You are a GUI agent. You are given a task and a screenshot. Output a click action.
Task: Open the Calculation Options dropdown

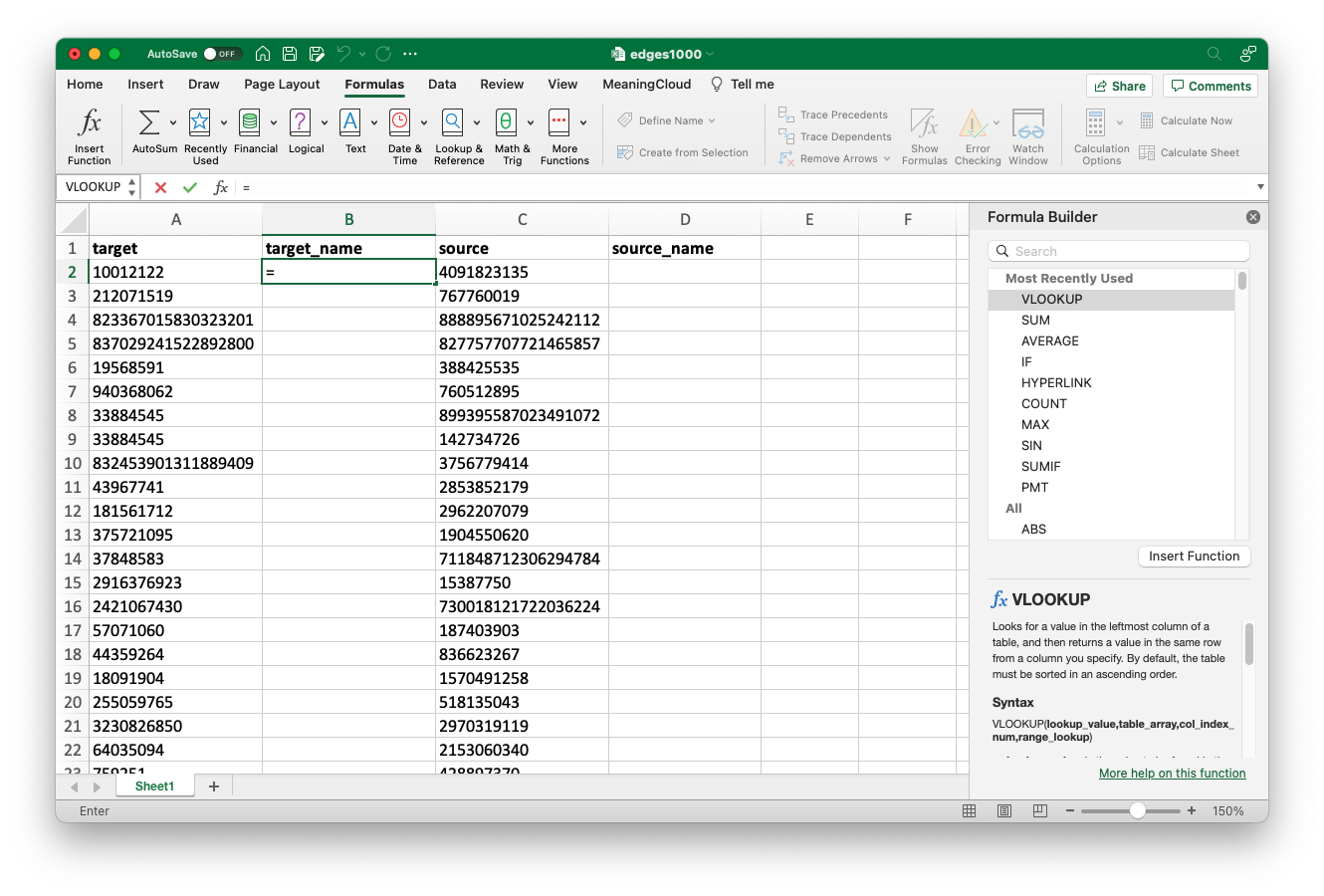point(1100,136)
